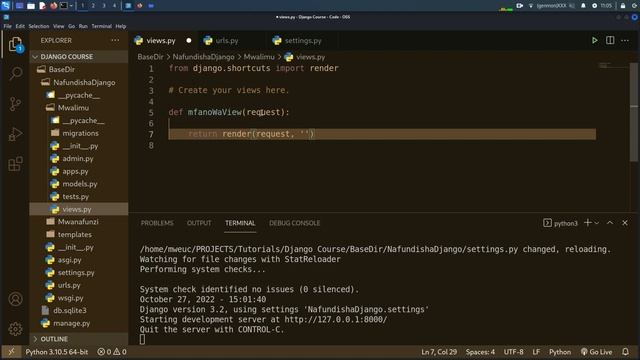Screen dimensions: 640x360
Task: Open the Run and Debug view
Action: click(16, 134)
